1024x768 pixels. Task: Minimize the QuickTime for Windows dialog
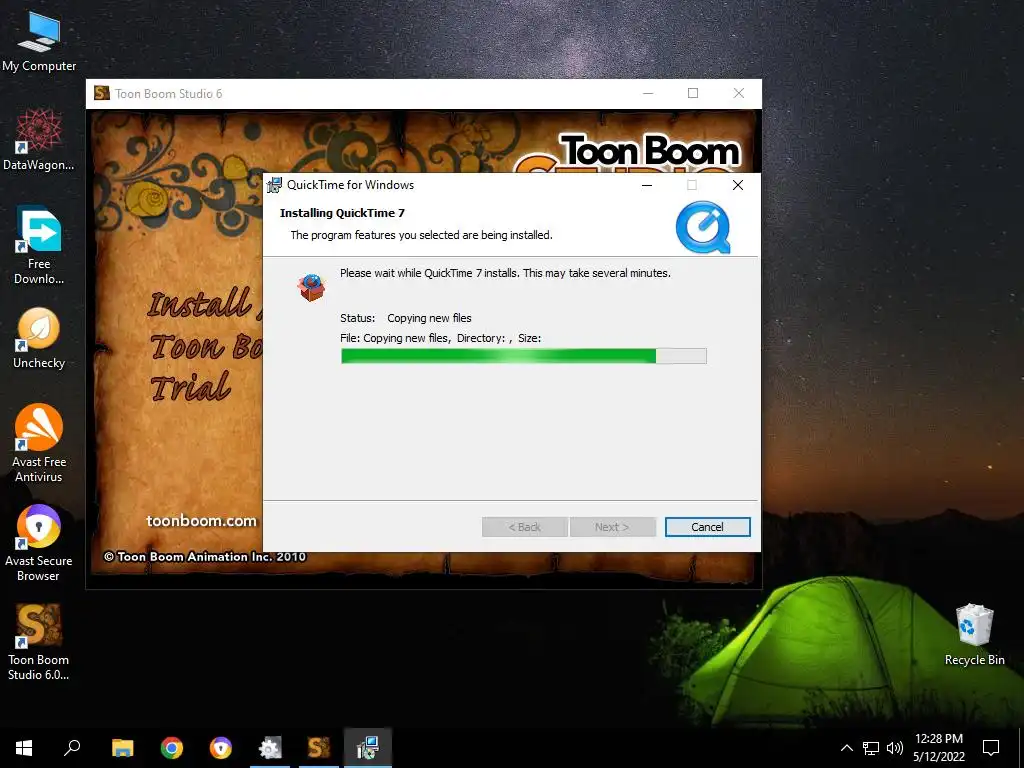[647, 185]
